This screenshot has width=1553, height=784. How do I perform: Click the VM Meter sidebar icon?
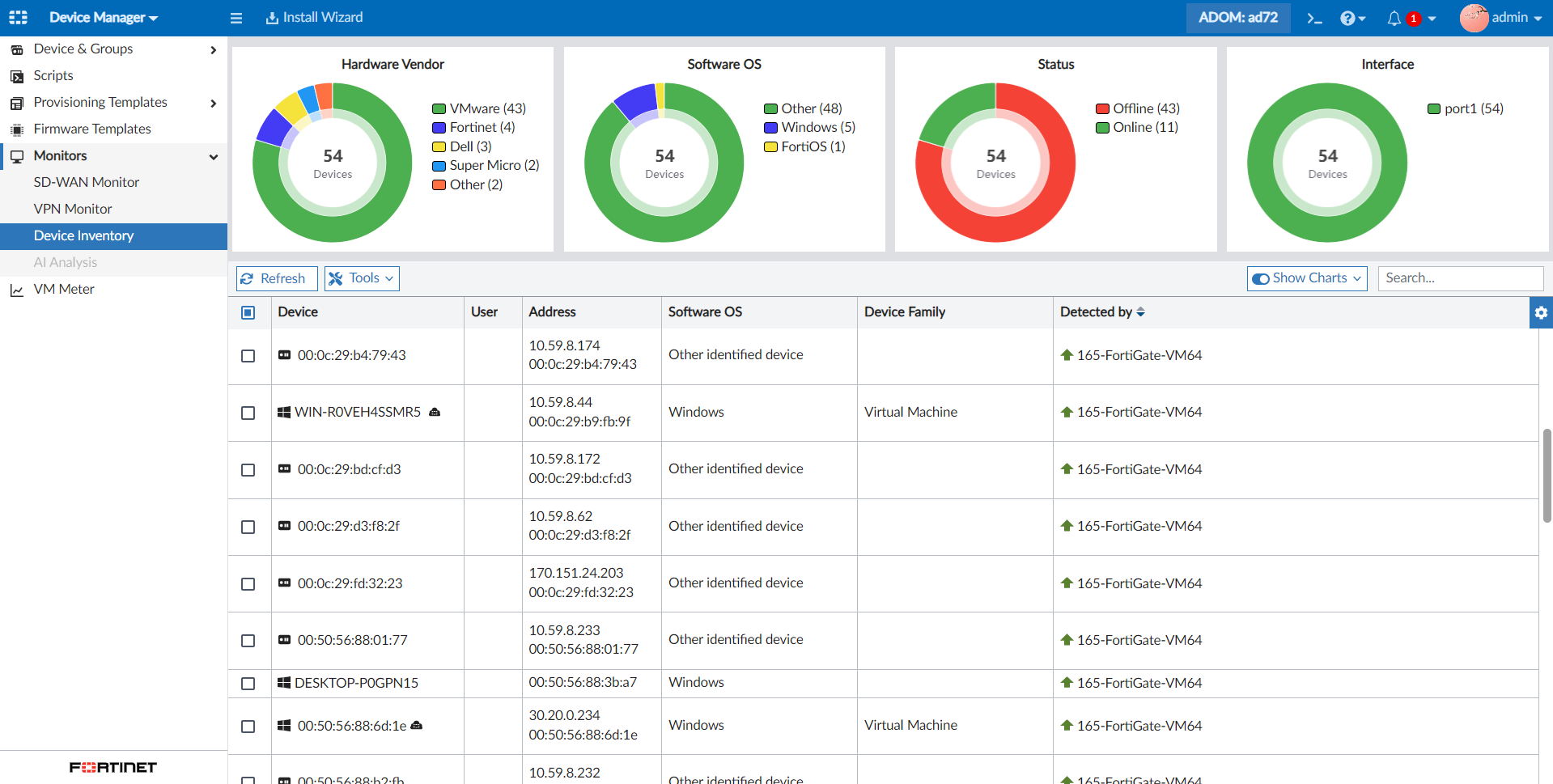(17, 289)
